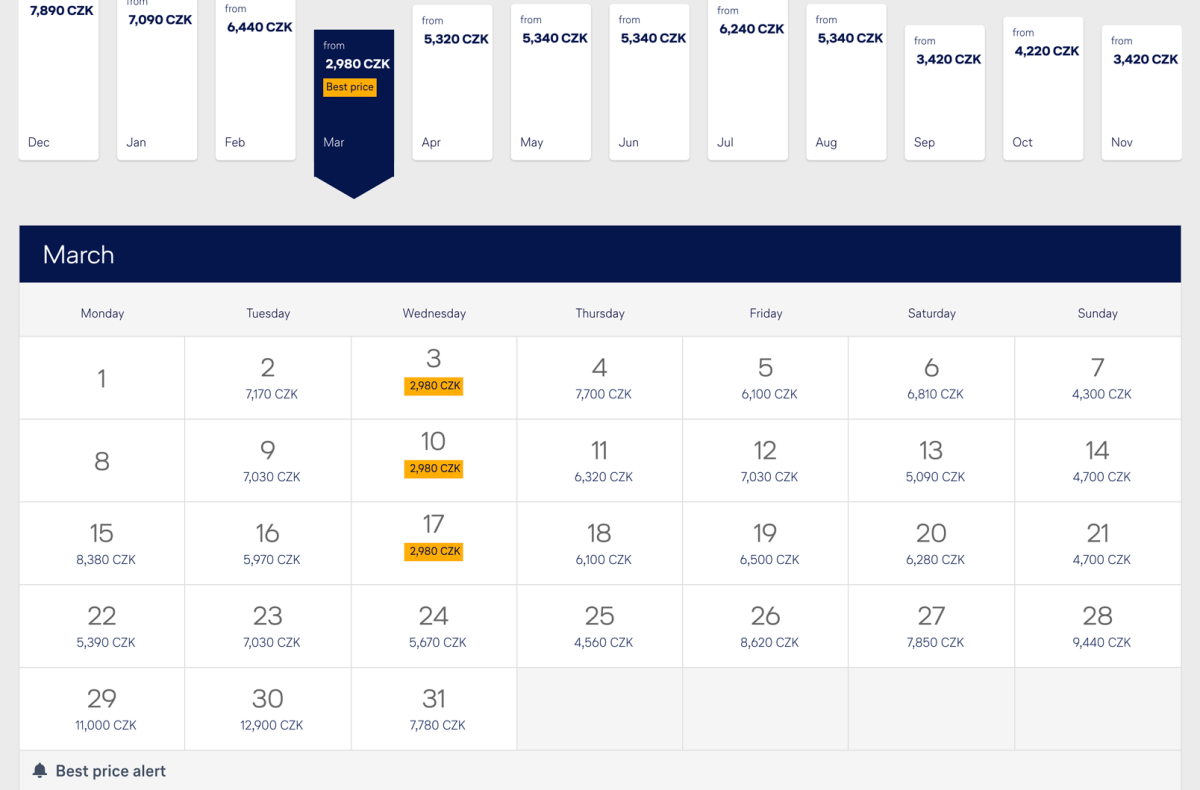Image resolution: width=1200 pixels, height=790 pixels.
Task: Pick the July month card
Action: pos(748,80)
